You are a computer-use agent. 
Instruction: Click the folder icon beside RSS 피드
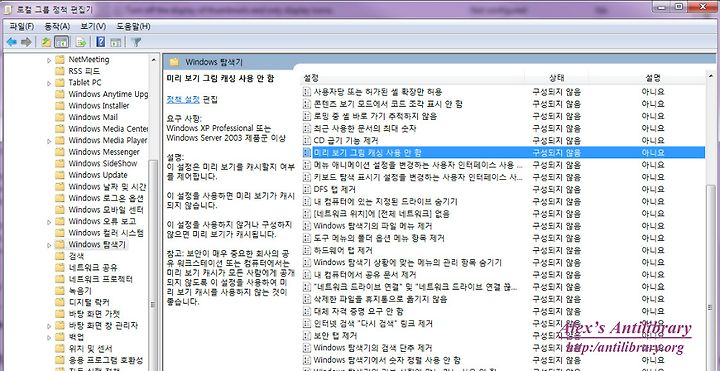(x=60, y=71)
